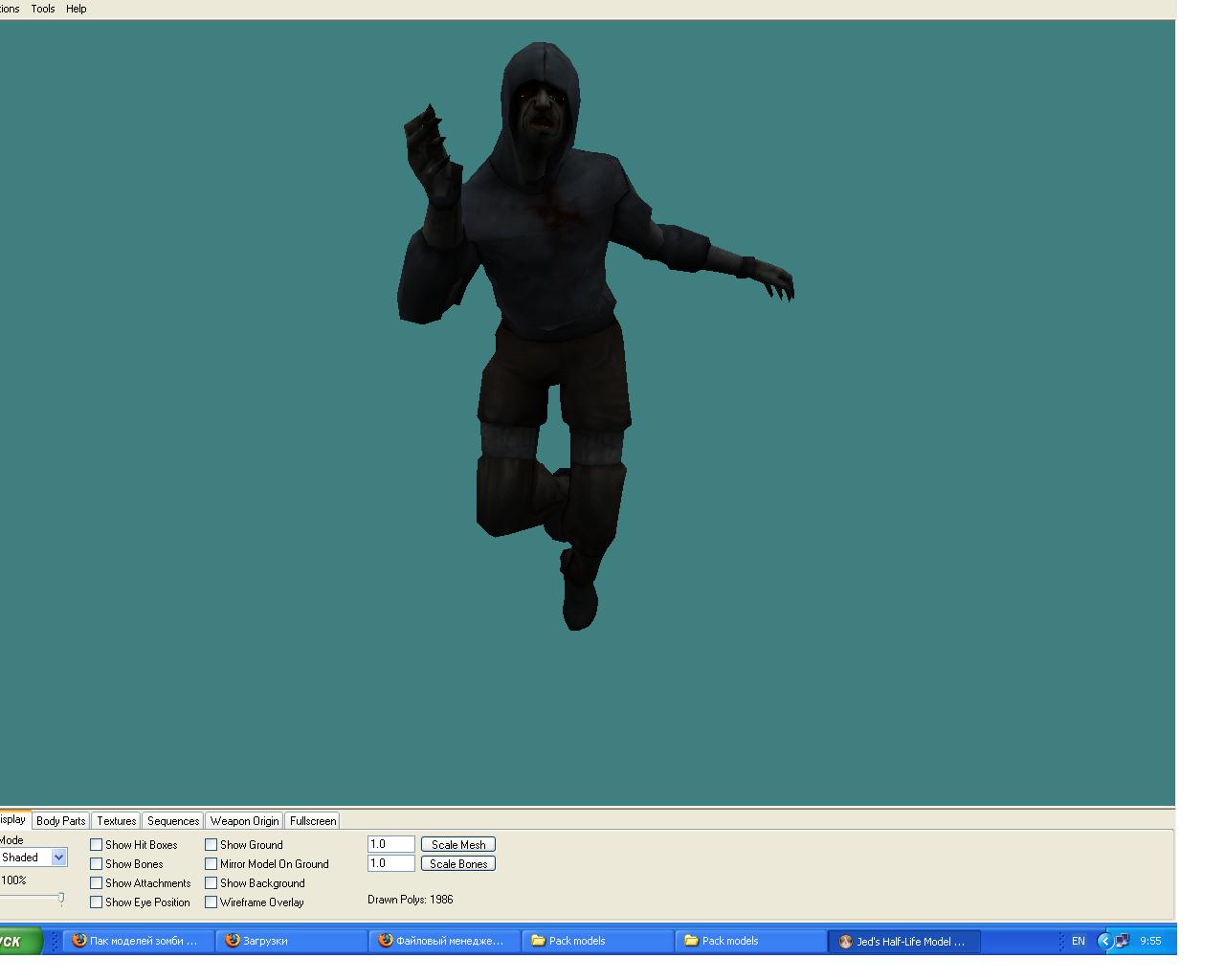Open the Help menu
1225x980 pixels.
coord(77,9)
